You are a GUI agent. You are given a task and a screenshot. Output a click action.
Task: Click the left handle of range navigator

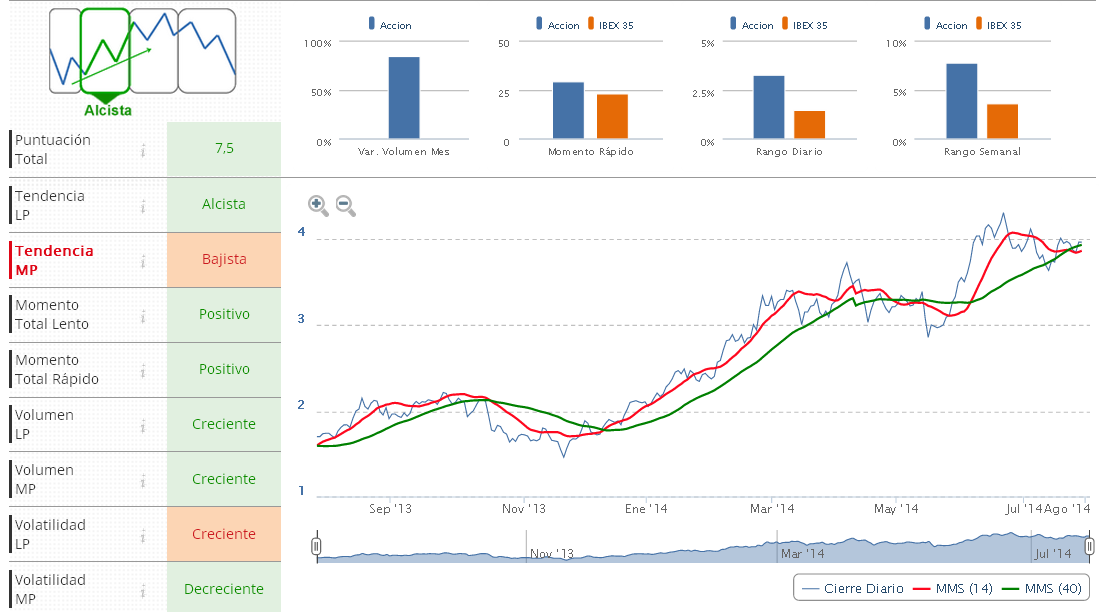[x=317, y=546]
